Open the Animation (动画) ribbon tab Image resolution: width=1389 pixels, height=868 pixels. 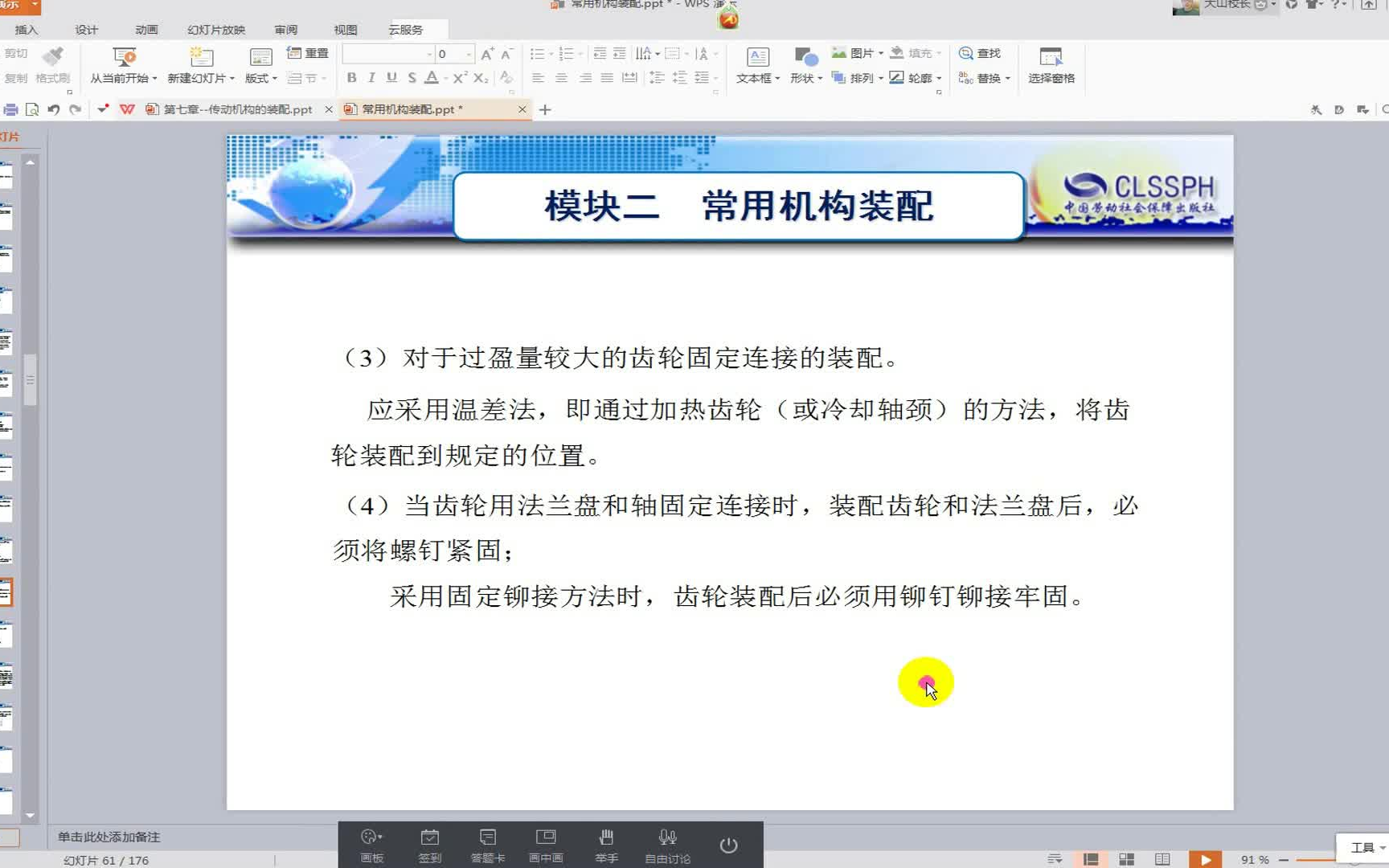(x=146, y=30)
